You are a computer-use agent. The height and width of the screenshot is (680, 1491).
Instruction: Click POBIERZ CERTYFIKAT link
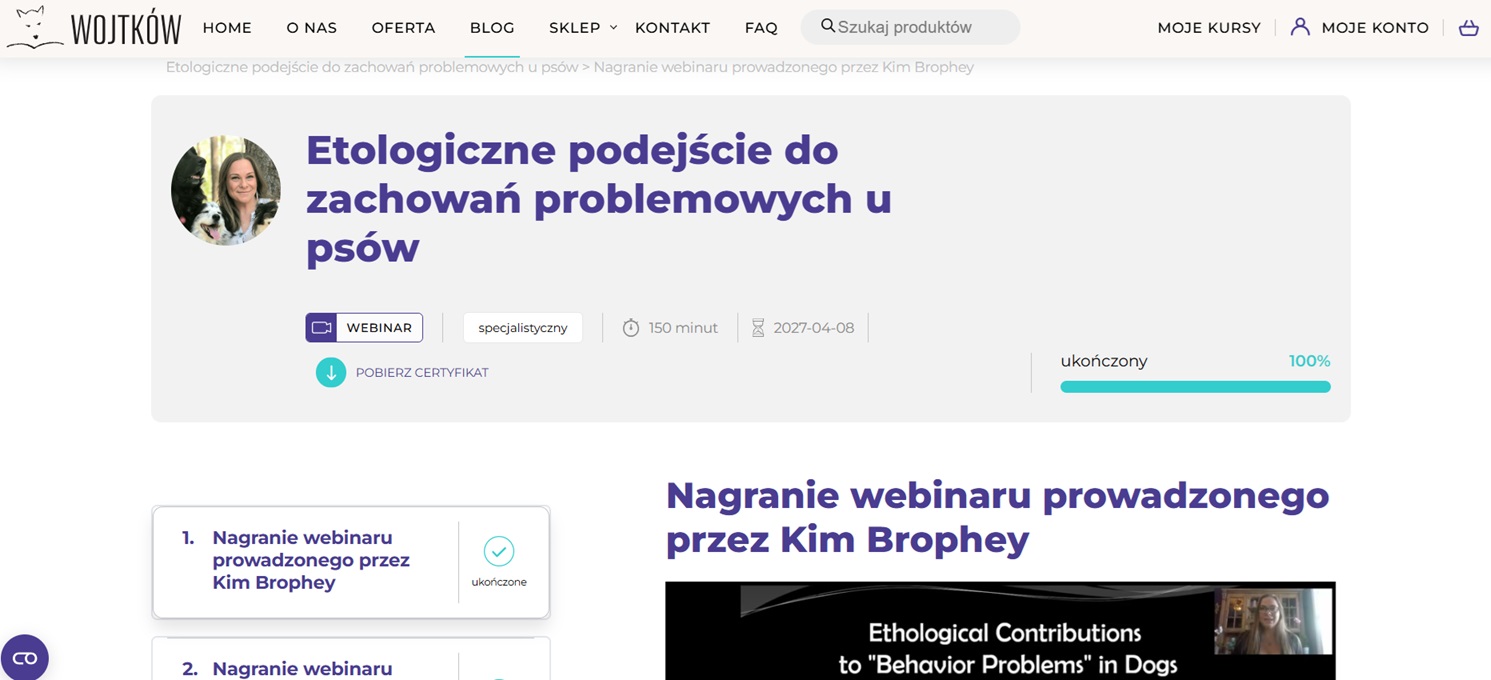(x=422, y=373)
